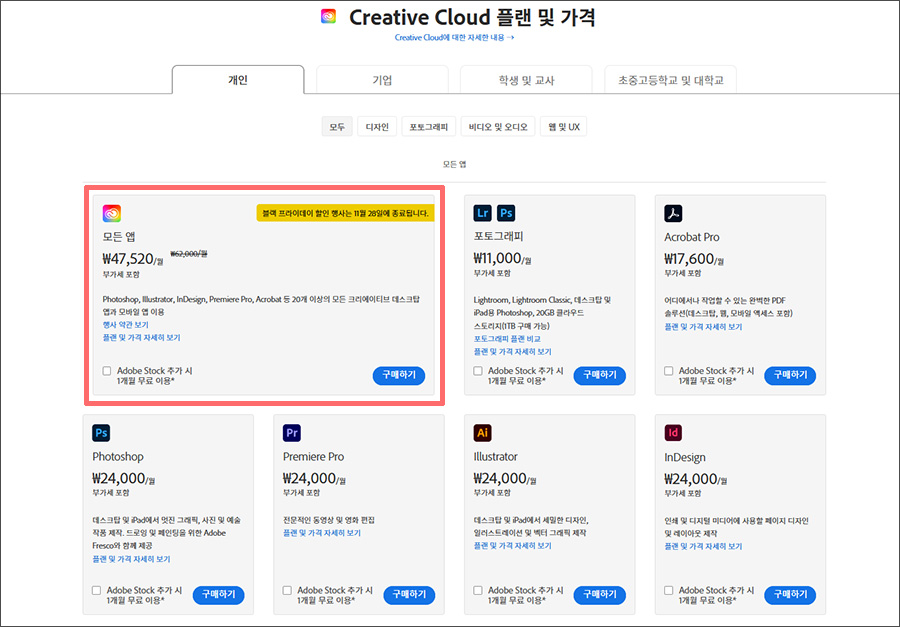Click the Lightroom icon in 포토그래피 card

click(x=483, y=213)
